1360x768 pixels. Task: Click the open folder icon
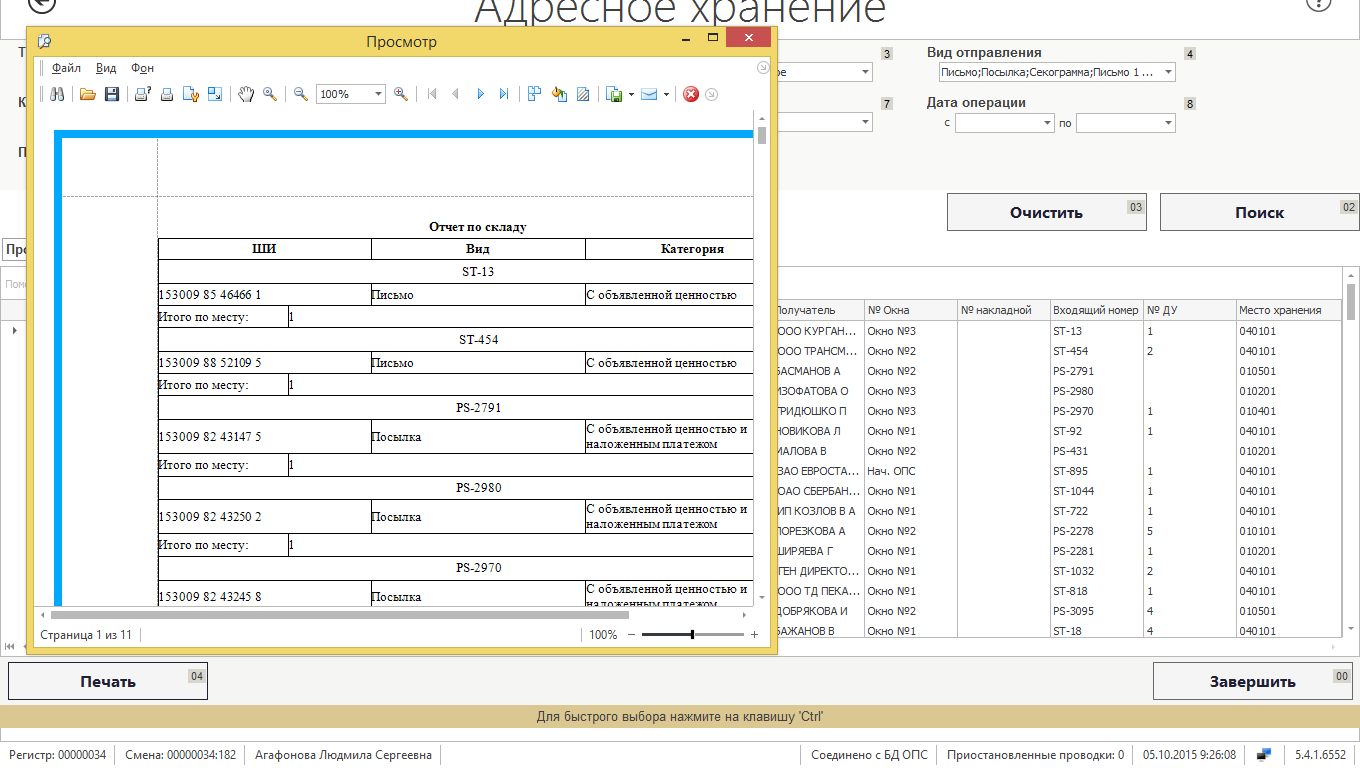pyautogui.click(x=87, y=94)
